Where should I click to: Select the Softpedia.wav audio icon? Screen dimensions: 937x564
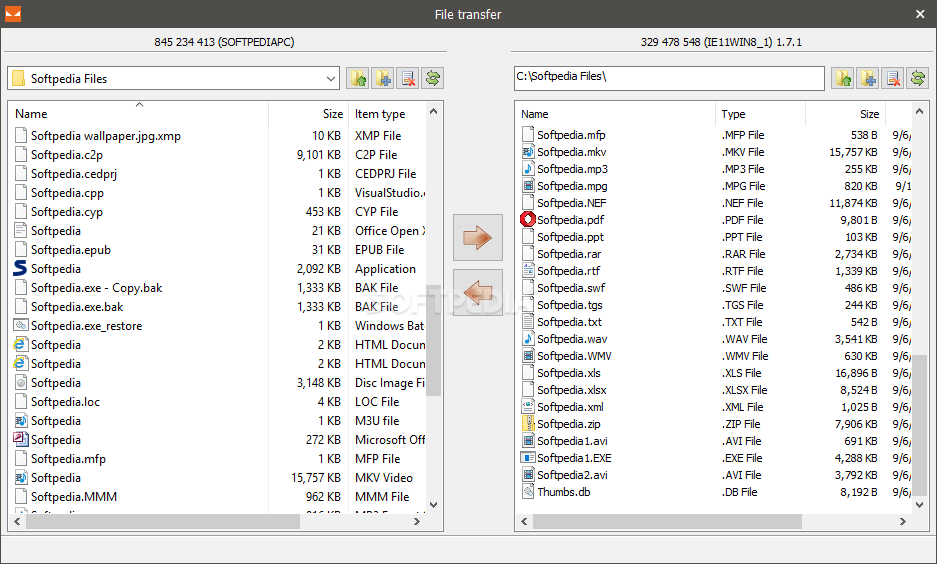tap(528, 339)
